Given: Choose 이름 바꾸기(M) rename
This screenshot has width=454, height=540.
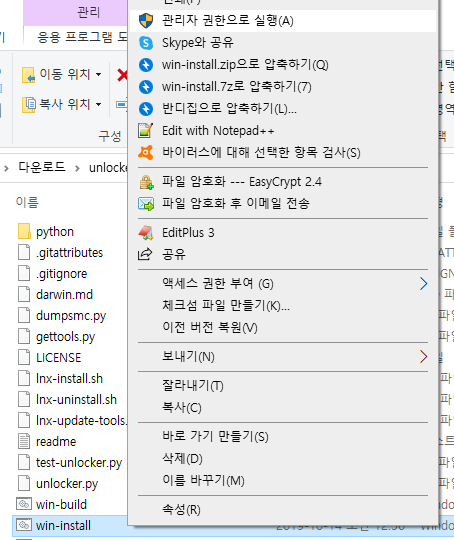Looking at the screenshot, I should click(x=282, y=481).
